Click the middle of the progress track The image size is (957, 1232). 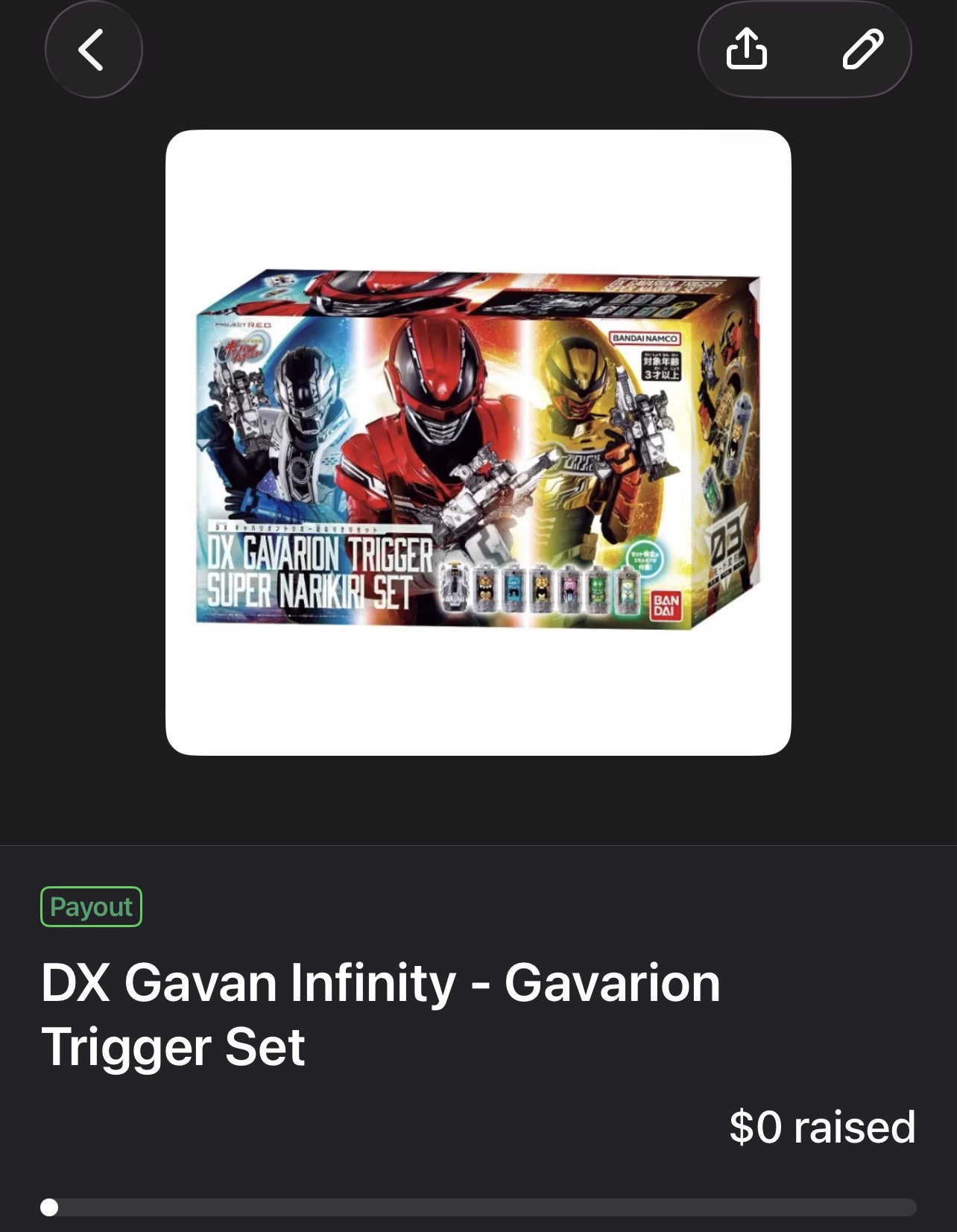pyautogui.click(x=479, y=1207)
